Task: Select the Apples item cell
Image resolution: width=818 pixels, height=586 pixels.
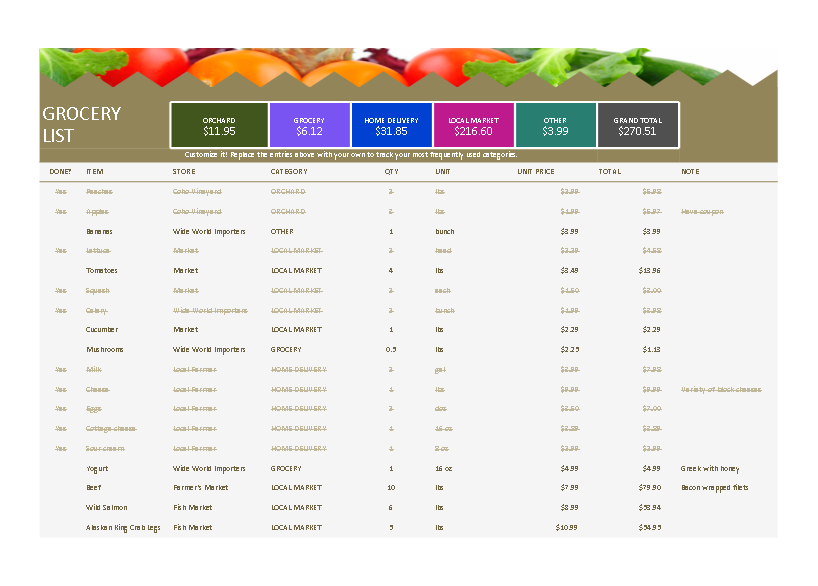Action: (x=97, y=211)
